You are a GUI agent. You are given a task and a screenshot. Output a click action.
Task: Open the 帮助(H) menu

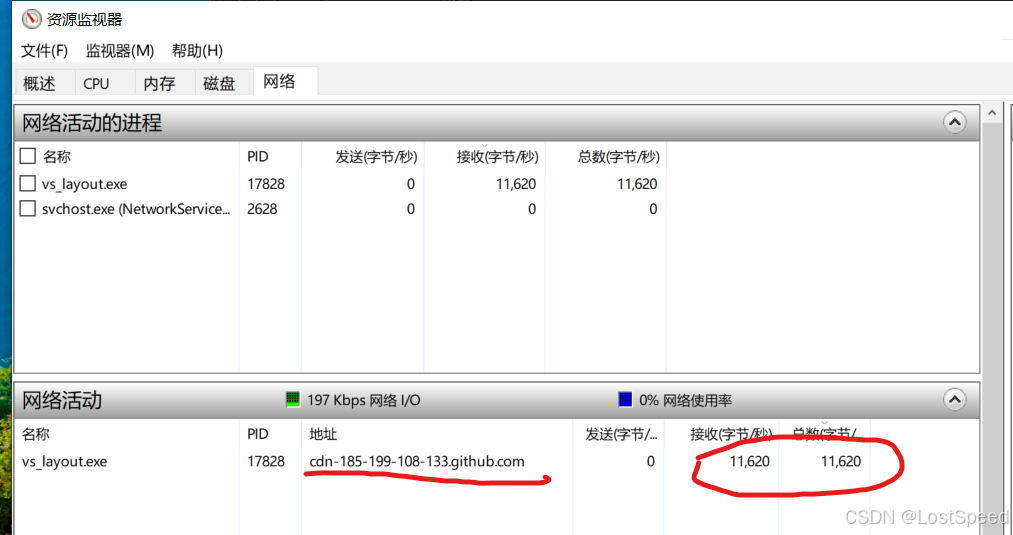tap(197, 50)
